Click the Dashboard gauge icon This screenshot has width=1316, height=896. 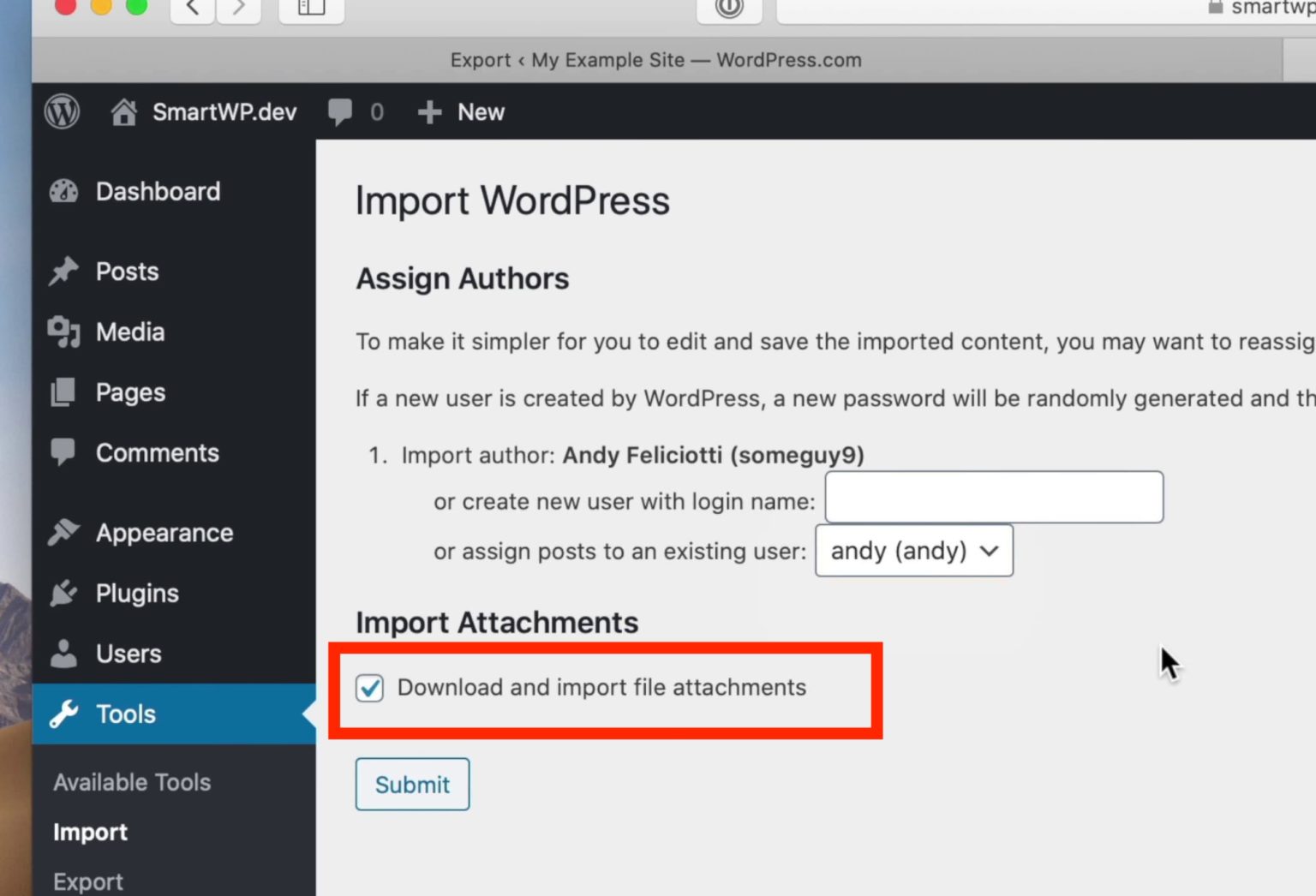click(x=65, y=191)
